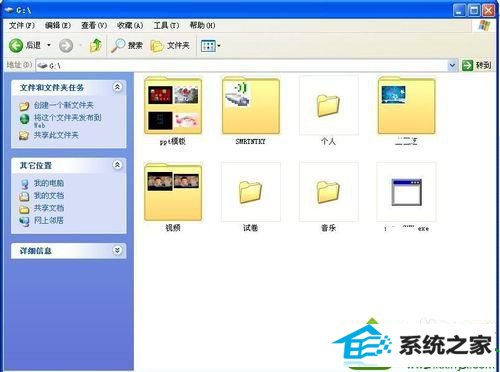Expand the address bar dropdown
Viewport: 500px width, 372px height.
452,65
